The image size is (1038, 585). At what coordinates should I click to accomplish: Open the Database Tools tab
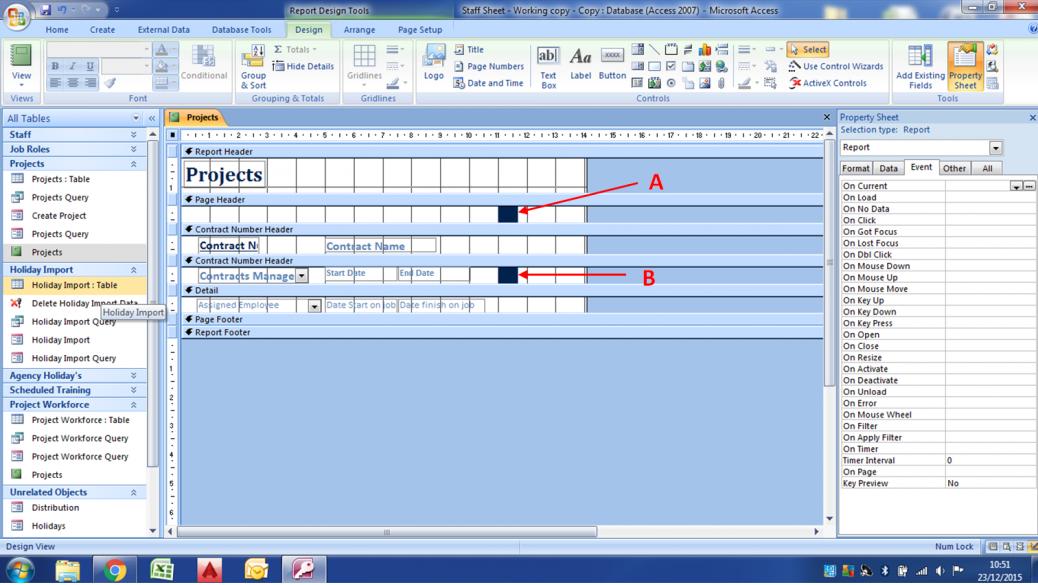[242, 30]
